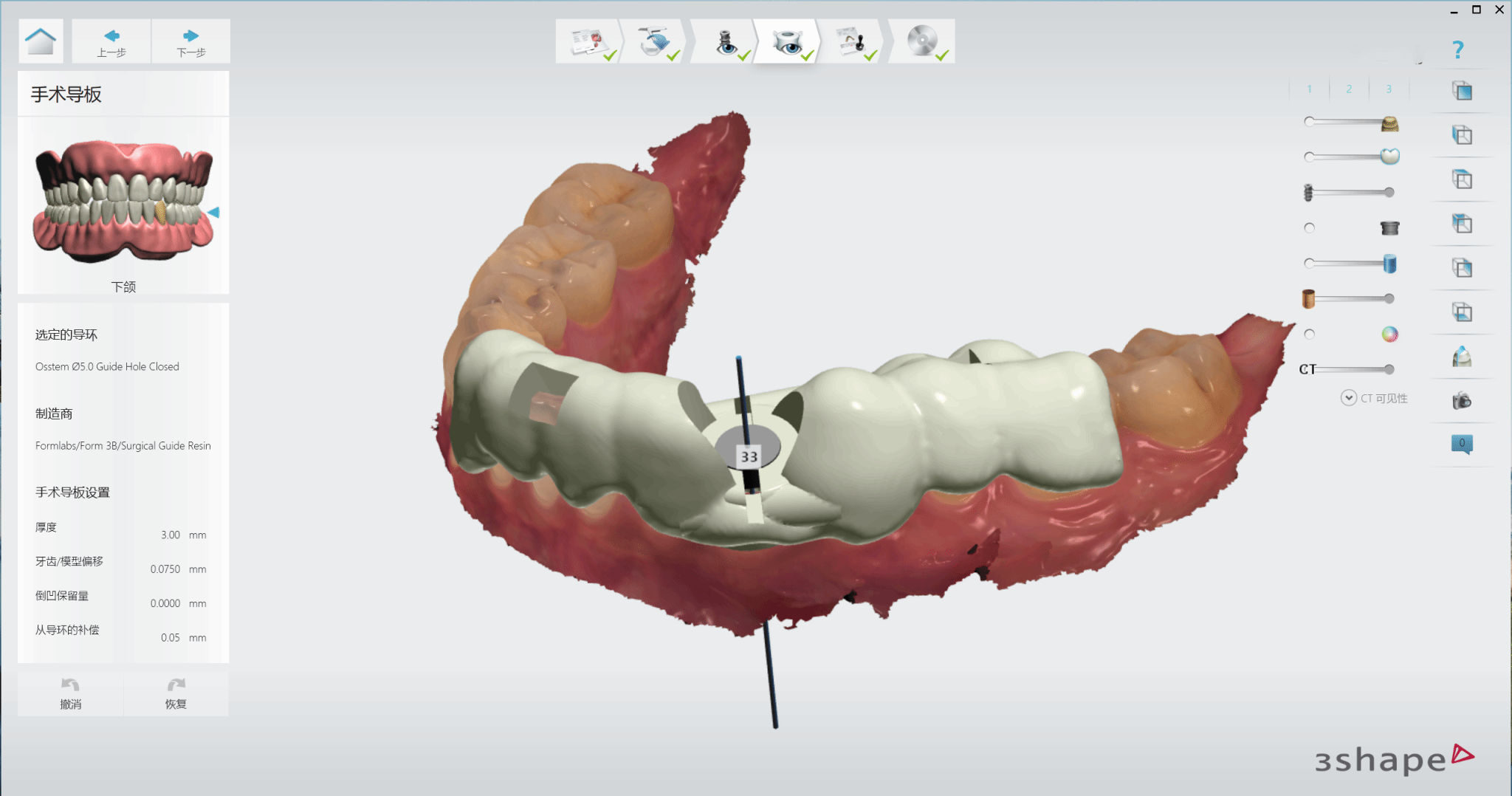Click the CT transparency slider handle
Screen dimensions: 1512x796
(1389, 369)
